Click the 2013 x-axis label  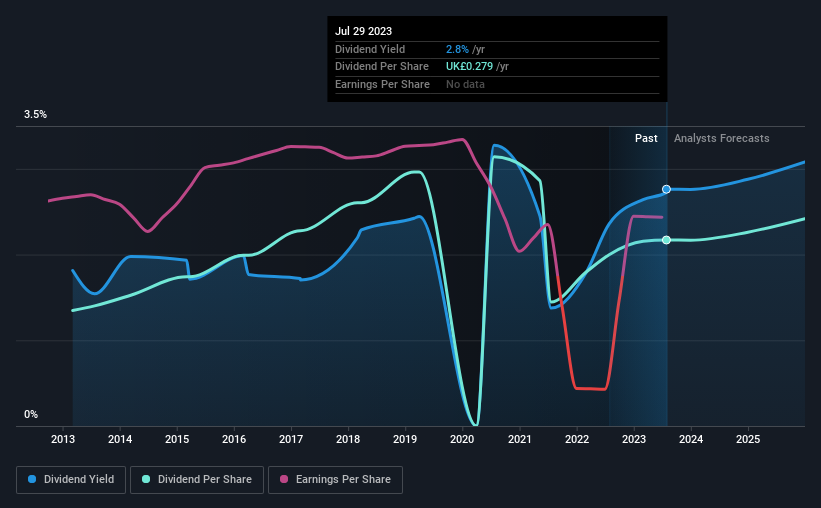coord(63,439)
